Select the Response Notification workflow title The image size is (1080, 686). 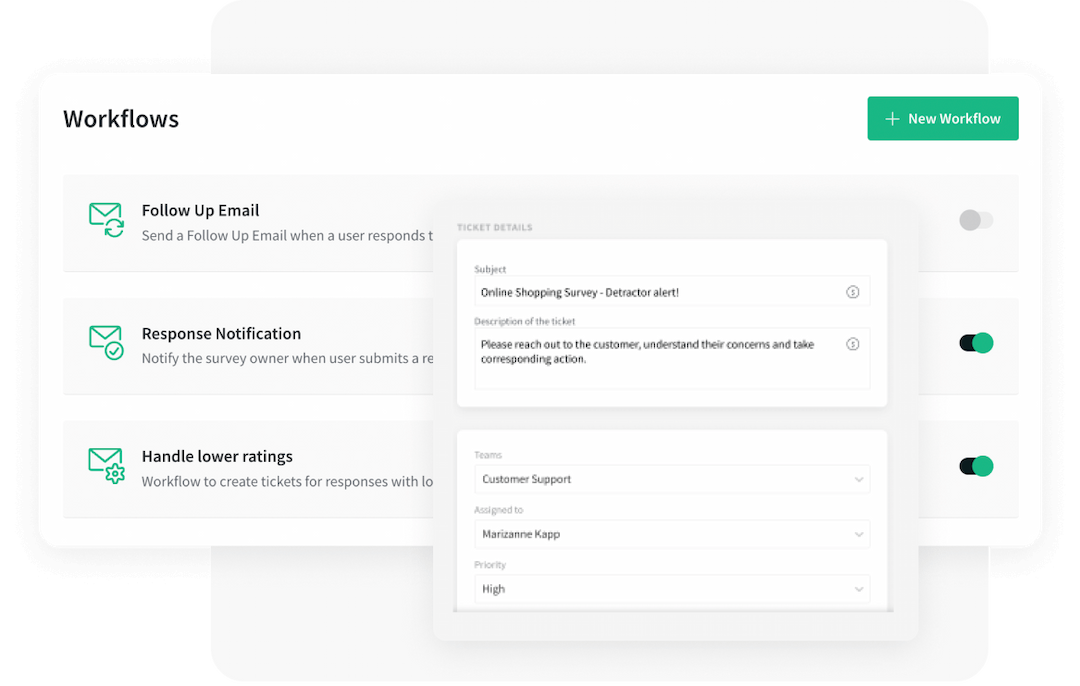point(221,333)
